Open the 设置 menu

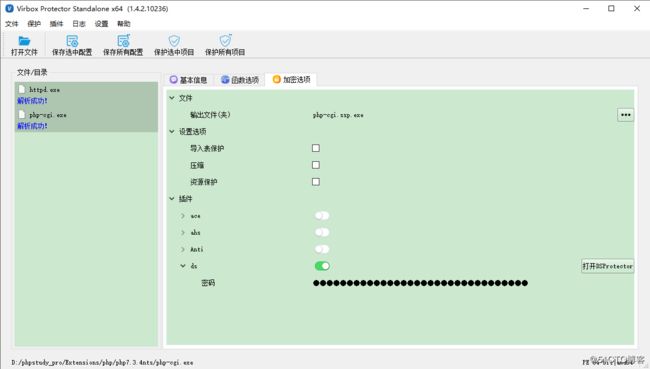pyautogui.click(x=101, y=24)
